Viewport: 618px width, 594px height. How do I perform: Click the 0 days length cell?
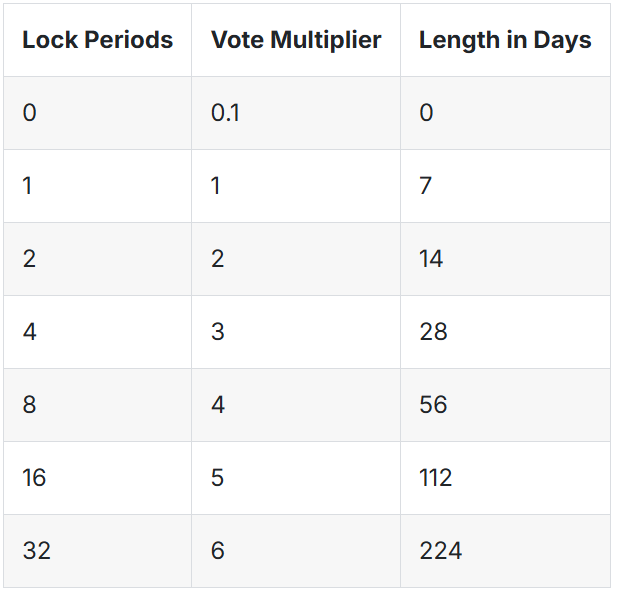coord(505,113)
